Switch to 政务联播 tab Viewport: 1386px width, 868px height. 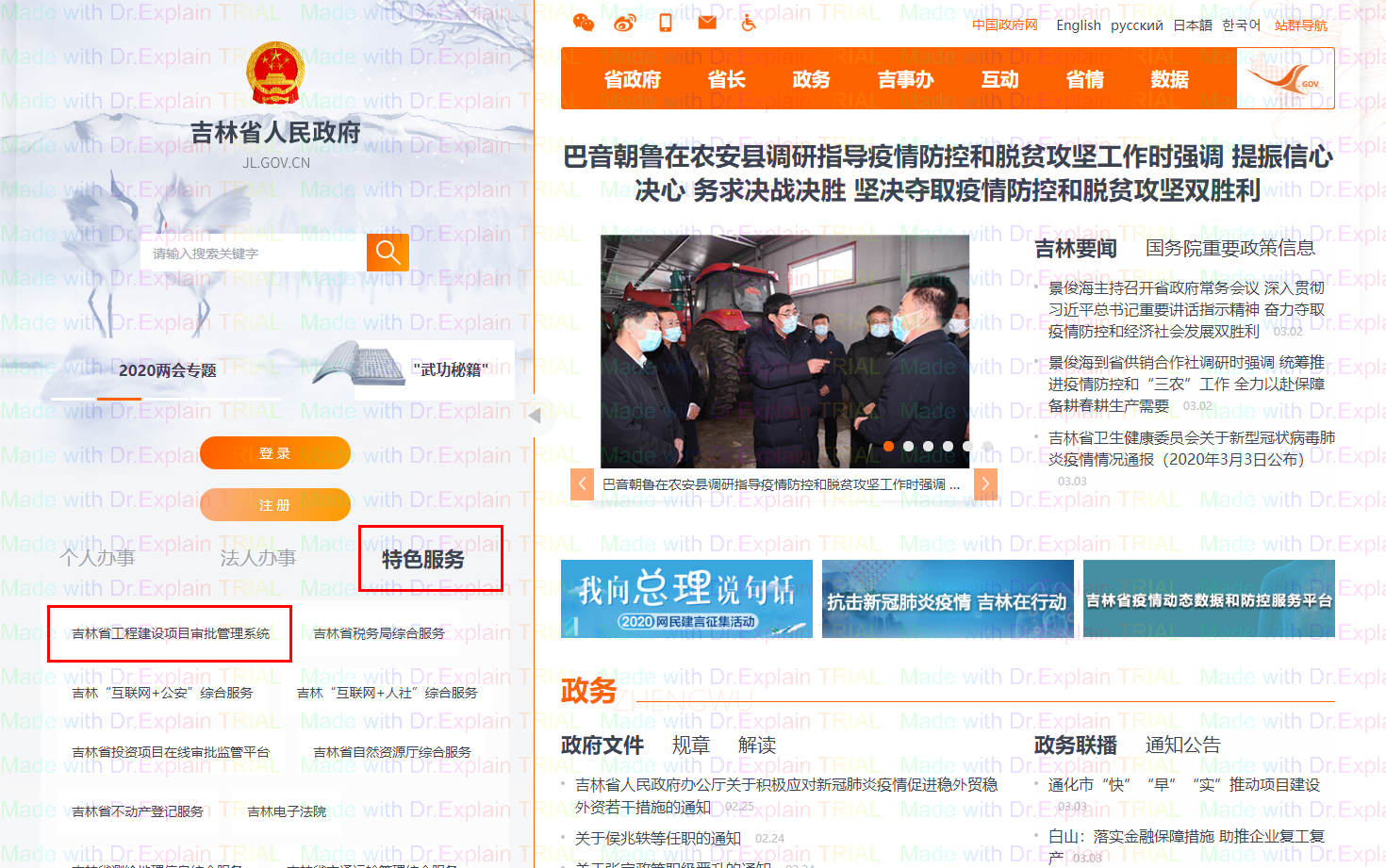1076,745
